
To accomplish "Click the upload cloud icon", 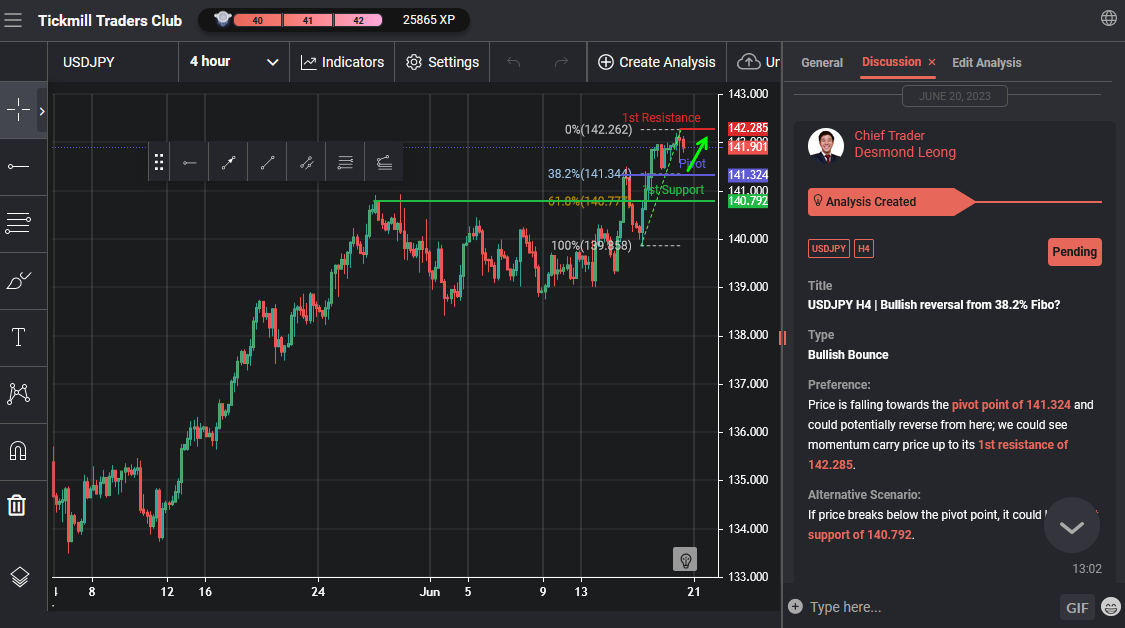I will click(748, 62).
